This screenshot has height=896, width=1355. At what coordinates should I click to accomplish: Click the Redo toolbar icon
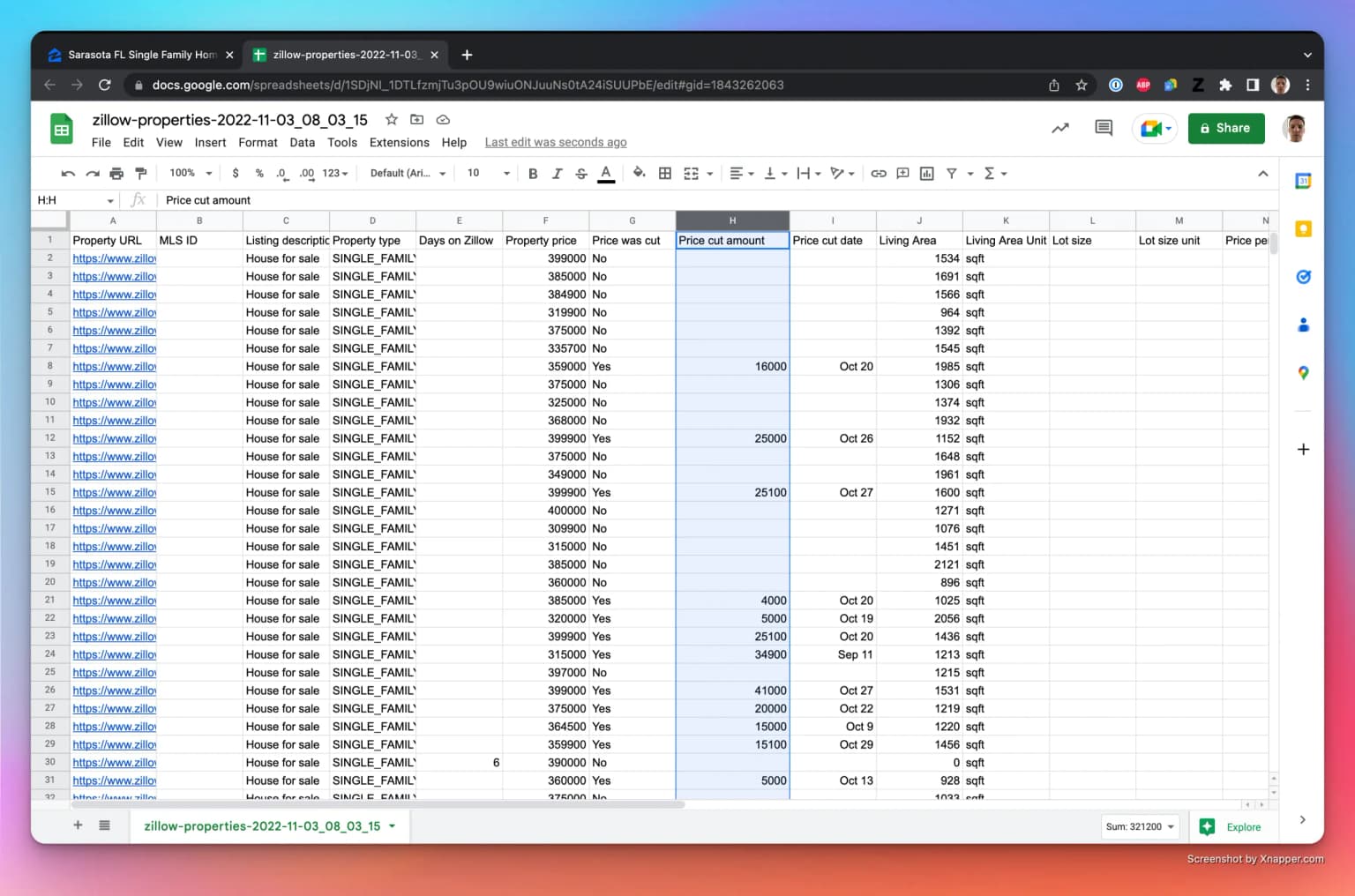(x=93, y=174)
